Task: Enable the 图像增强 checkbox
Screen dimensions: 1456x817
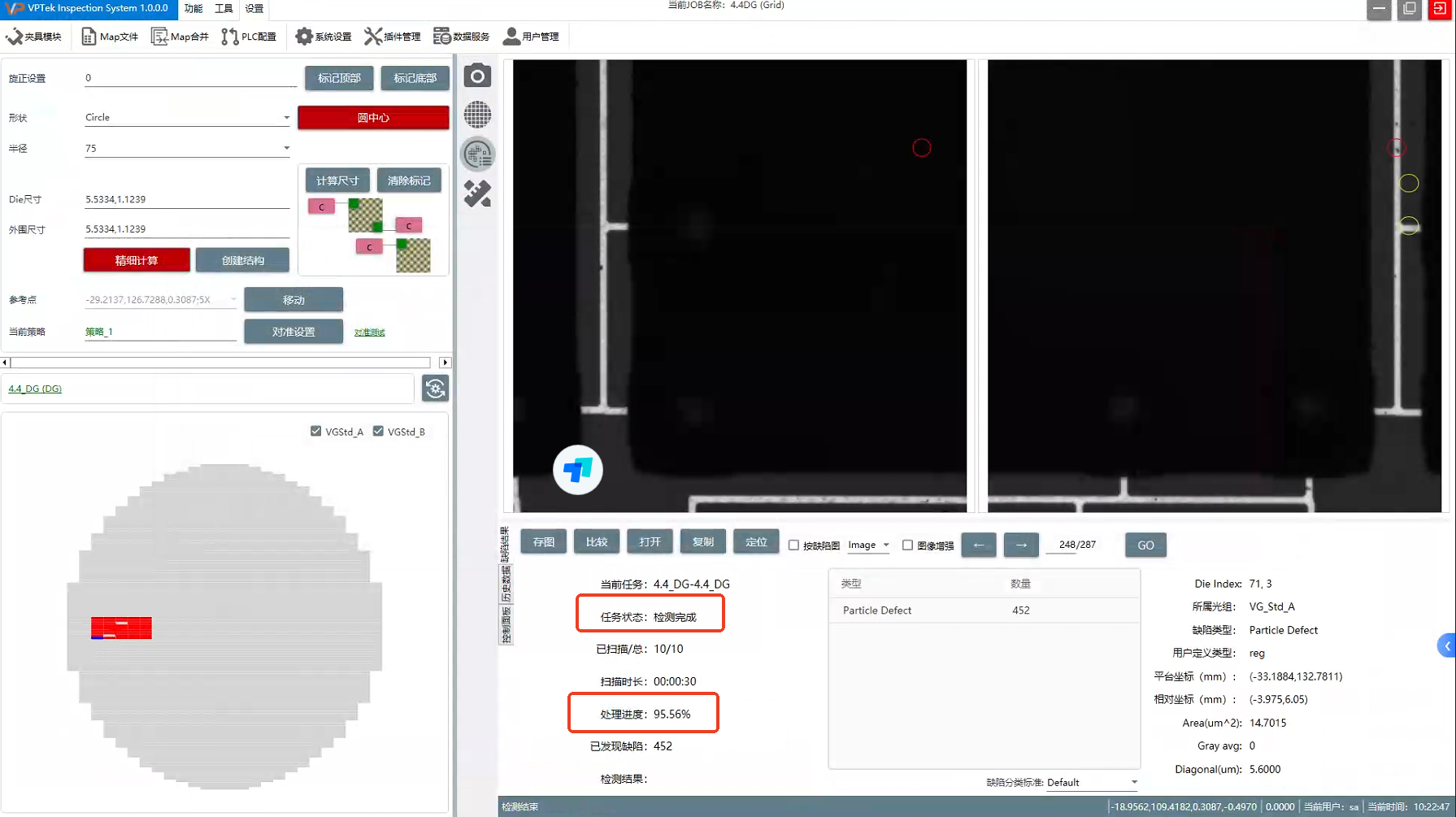Action: (x=907, y=545)
